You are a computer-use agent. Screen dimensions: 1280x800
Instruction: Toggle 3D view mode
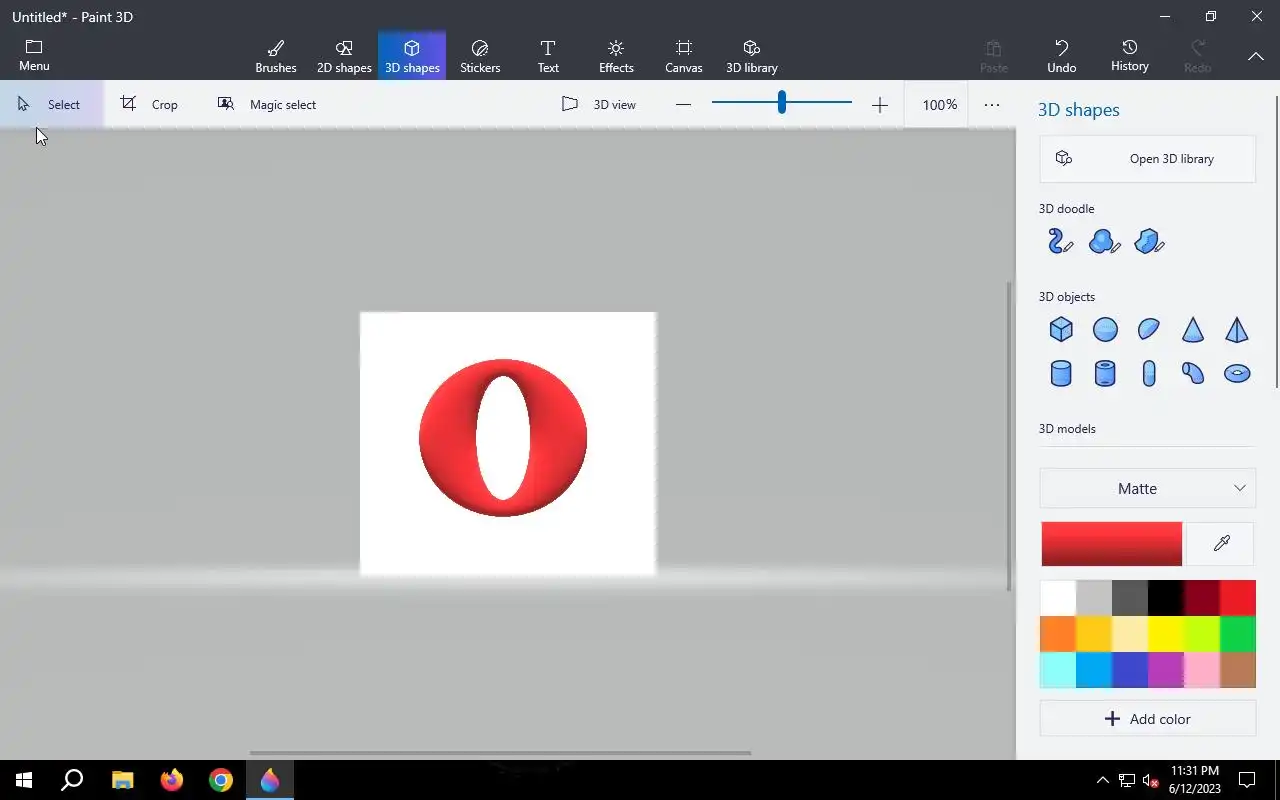point(599,104)
